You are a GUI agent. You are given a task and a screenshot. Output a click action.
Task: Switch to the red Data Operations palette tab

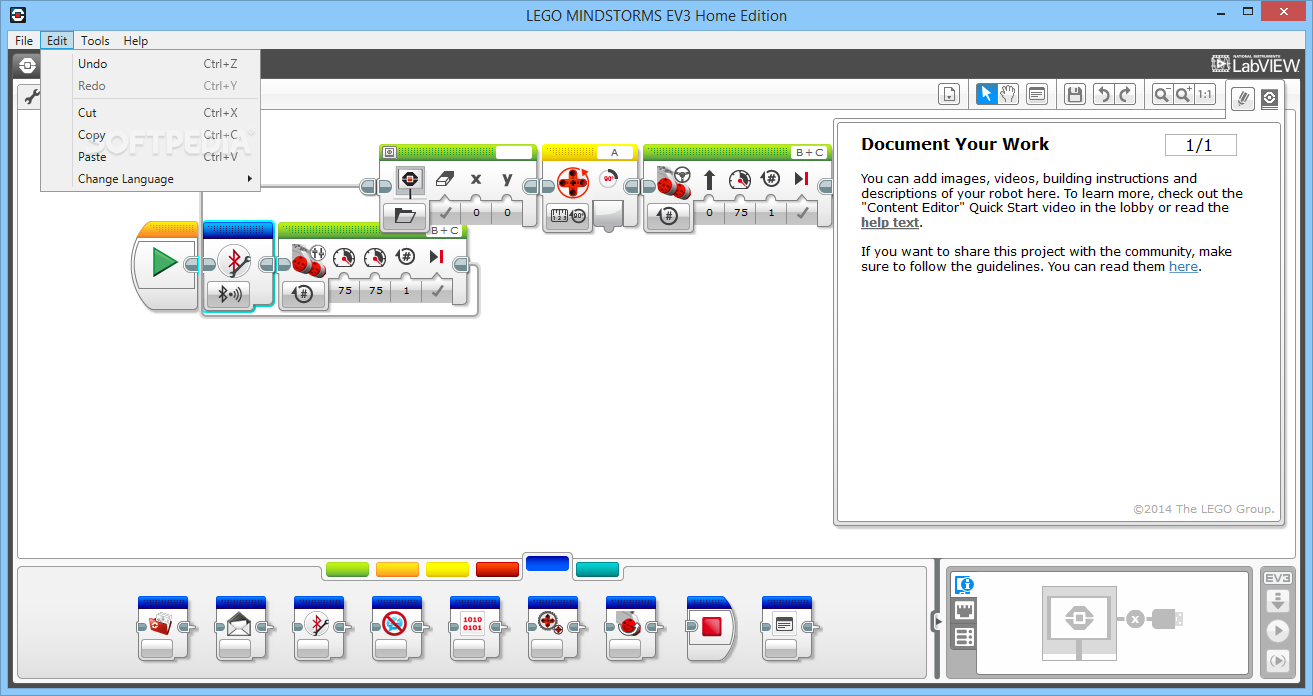click(x=497, y=570)
